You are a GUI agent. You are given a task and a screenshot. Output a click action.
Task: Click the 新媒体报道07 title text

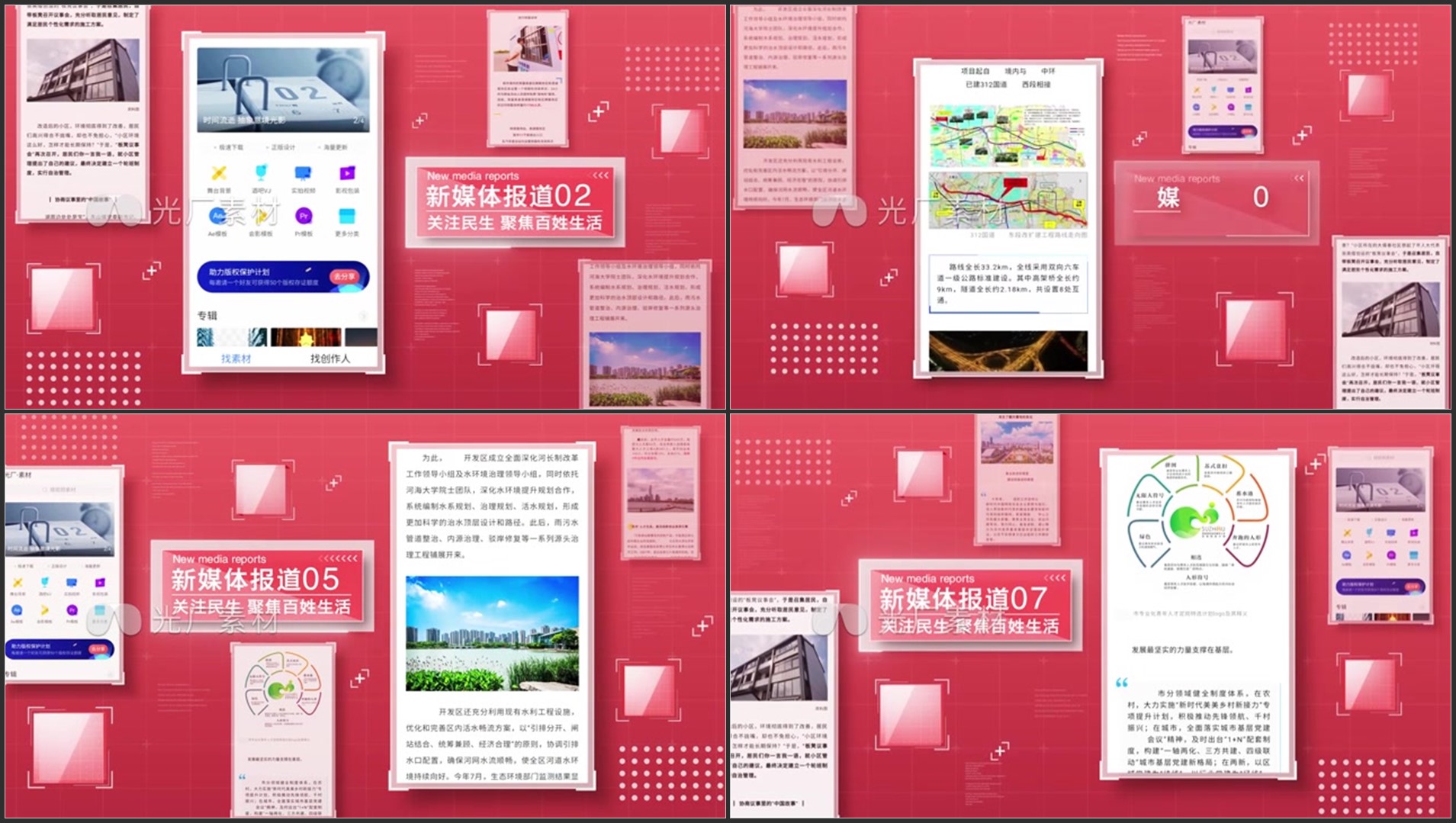click(x=963, y=600)
